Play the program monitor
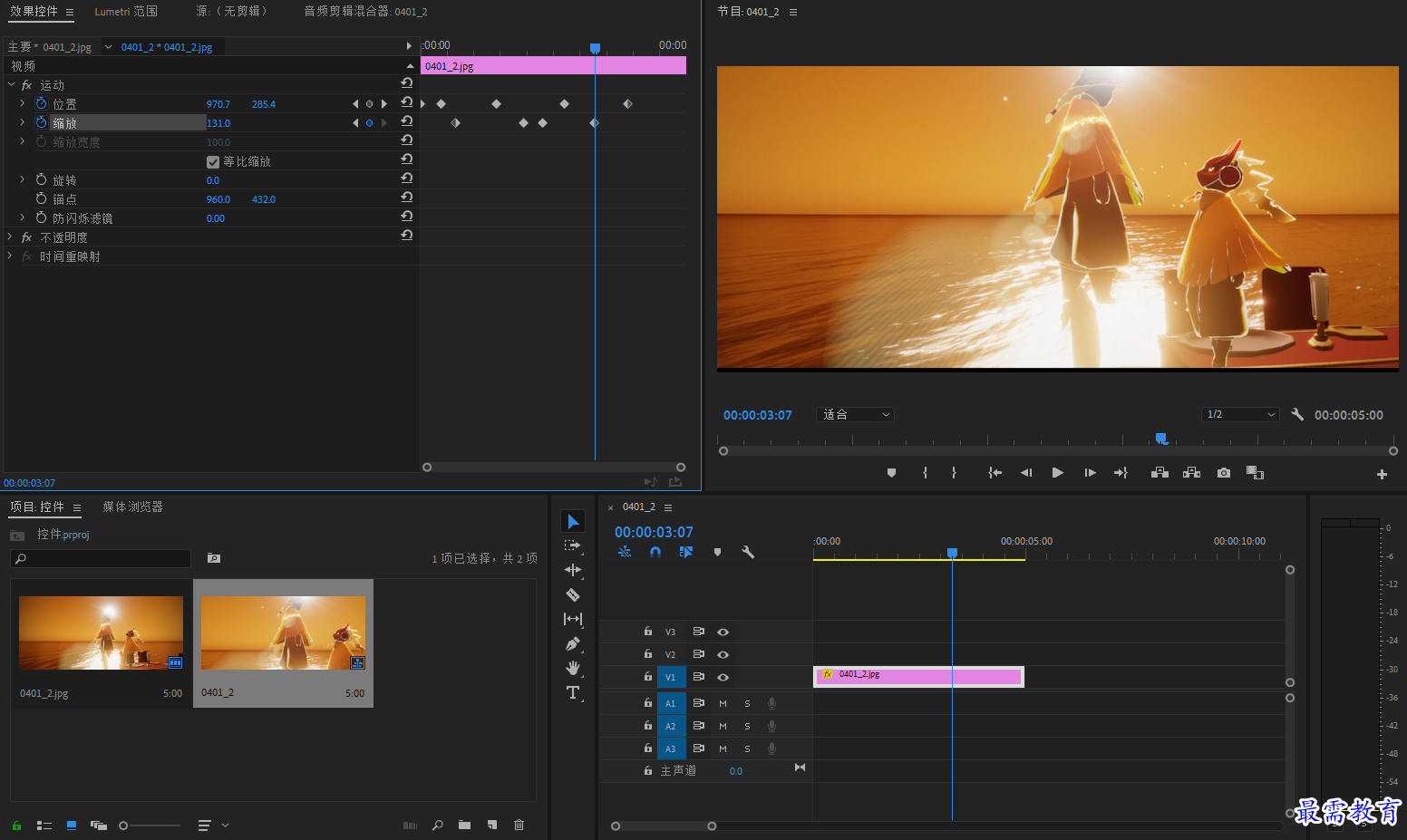1407x840 pixels. coord(1057,473)
